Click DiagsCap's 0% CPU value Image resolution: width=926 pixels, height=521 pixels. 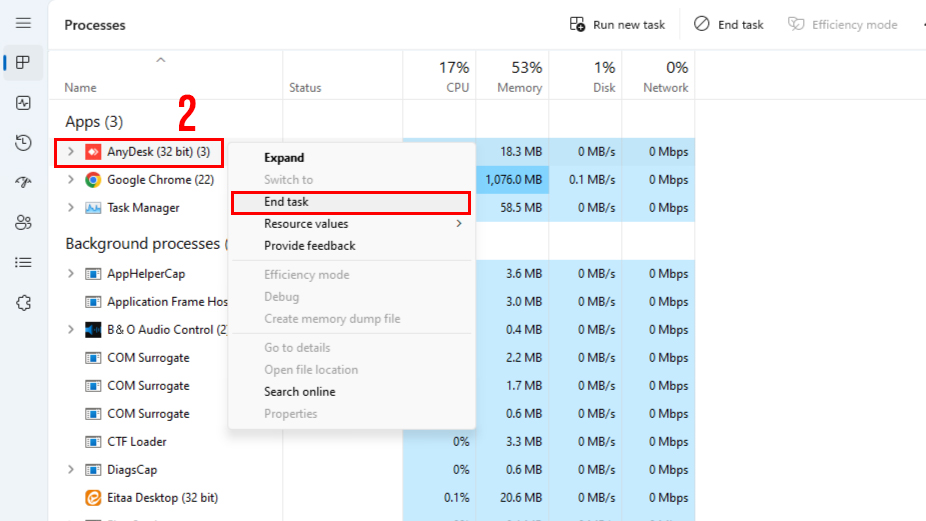click(x=461, y=470)
